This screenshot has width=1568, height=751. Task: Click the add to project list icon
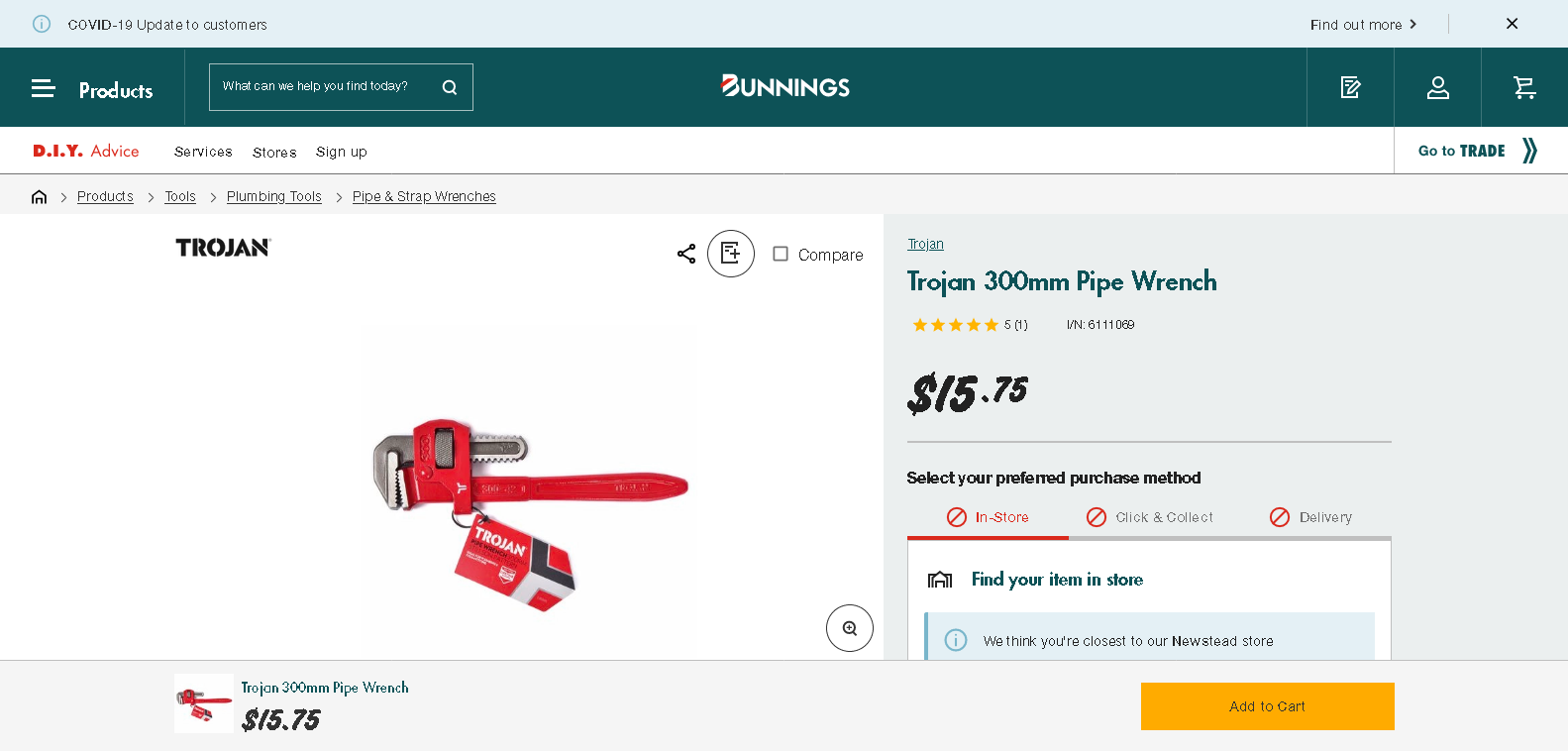pyautogui.click(x=731, y=254)
